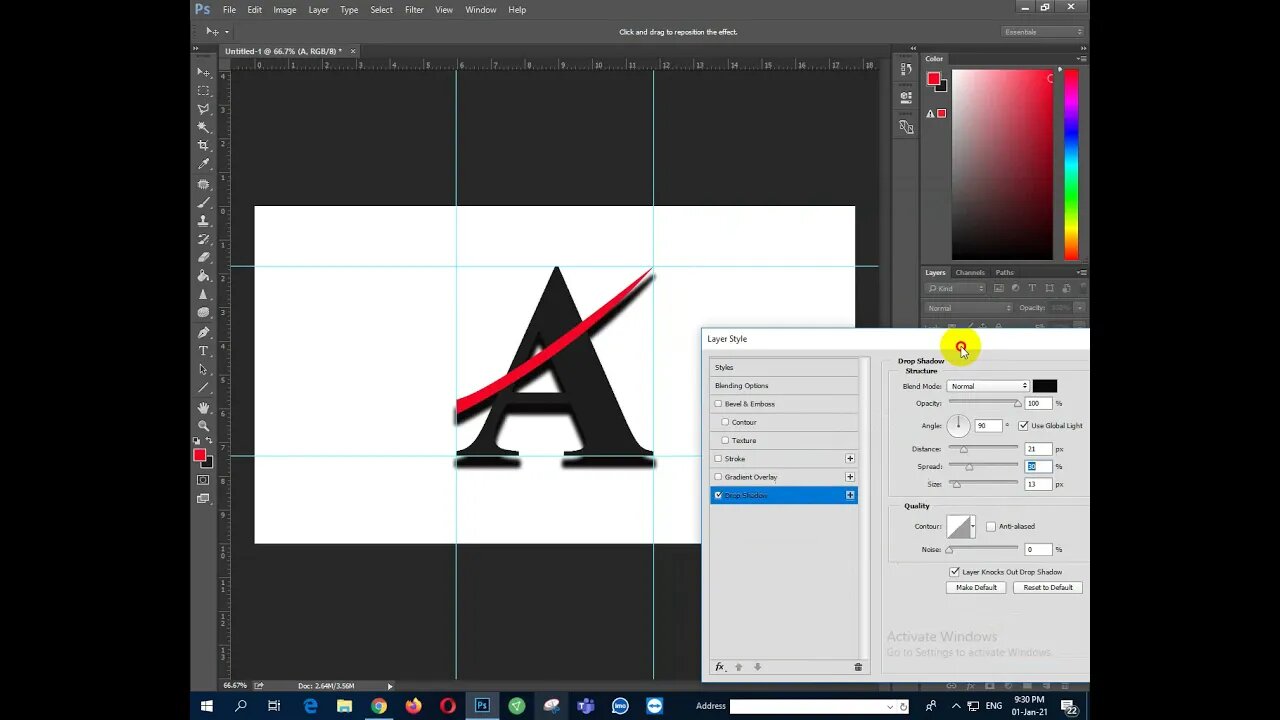This screenshot has width=1280, height=720.
Task: Enable the Anti-aliased checkbox
Action: point(991,526)
